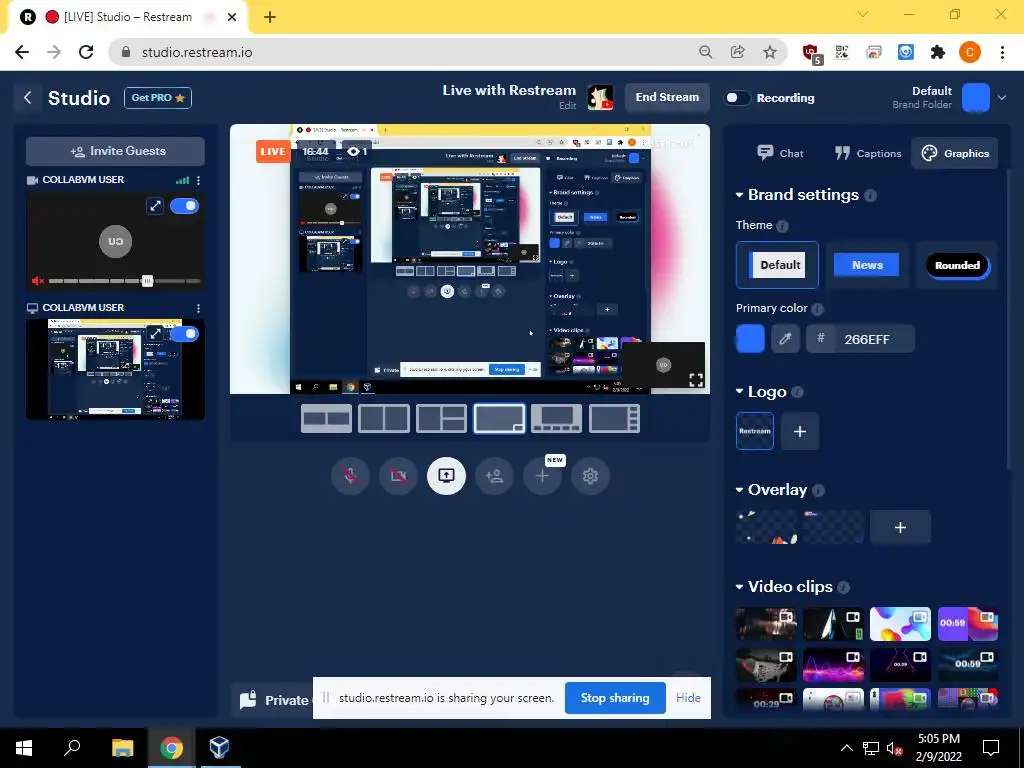Viewport: 1024px width, 768px height.
Task: Open the info icon next to Theme
Action: click(782, 226)
